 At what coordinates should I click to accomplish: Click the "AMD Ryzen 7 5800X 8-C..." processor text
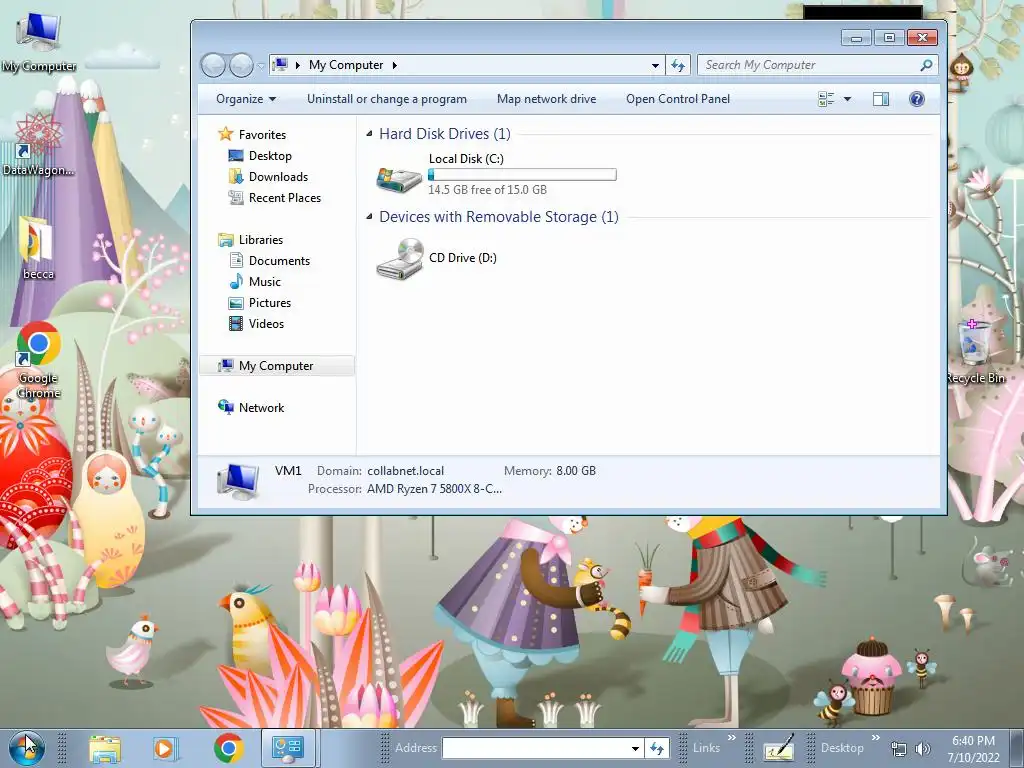[434, 489]
